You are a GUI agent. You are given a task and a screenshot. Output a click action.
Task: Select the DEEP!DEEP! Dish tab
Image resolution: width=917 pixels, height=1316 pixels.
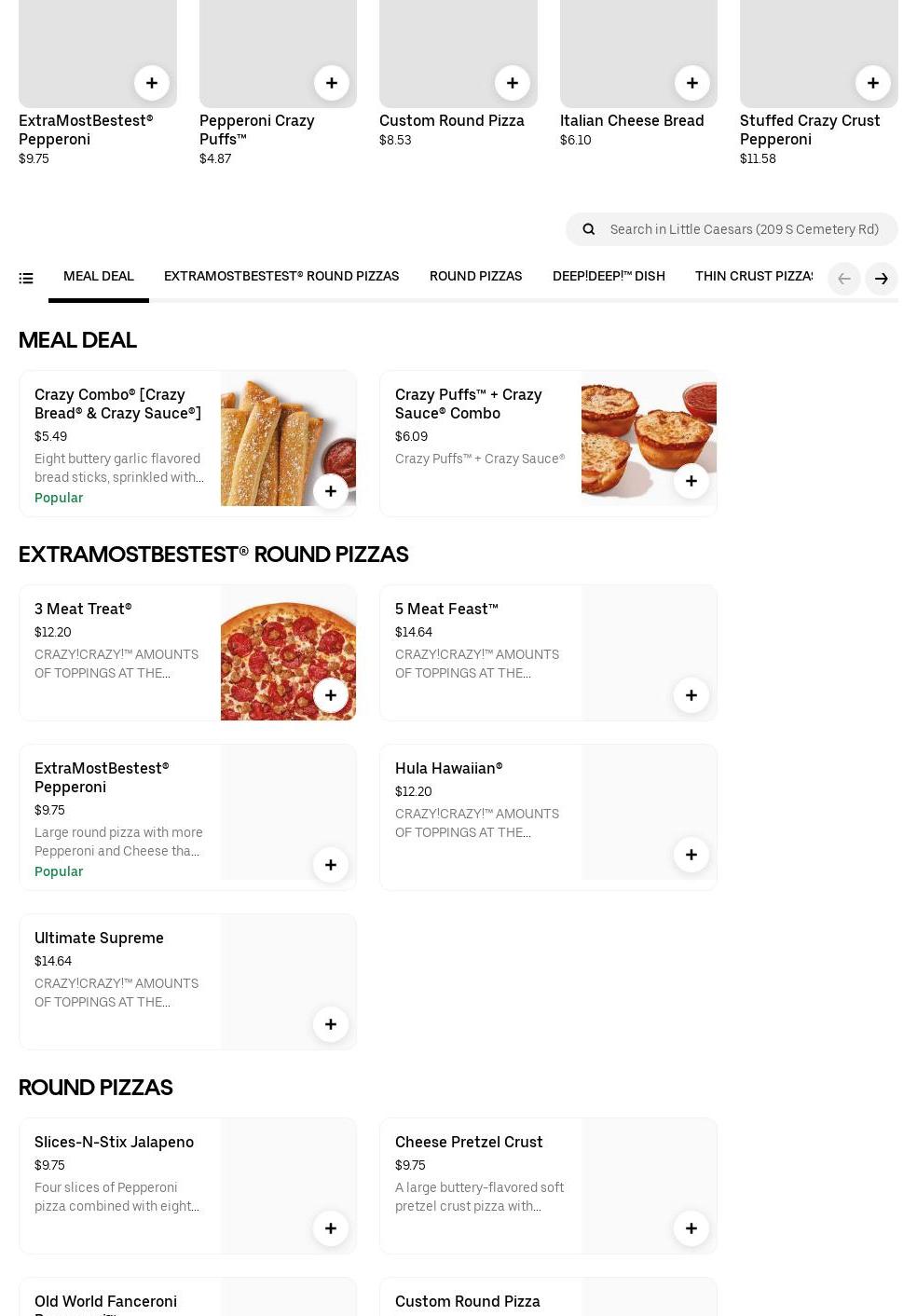point(609,276)
